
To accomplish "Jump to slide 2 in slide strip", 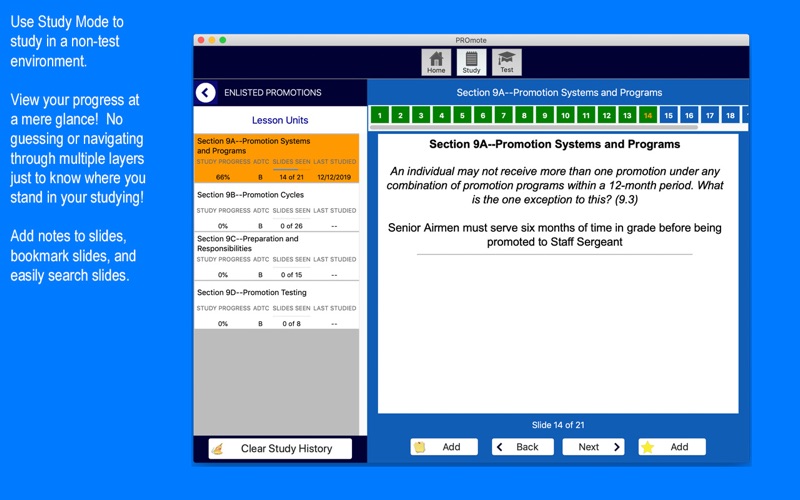I will click(x=401, y=115).
